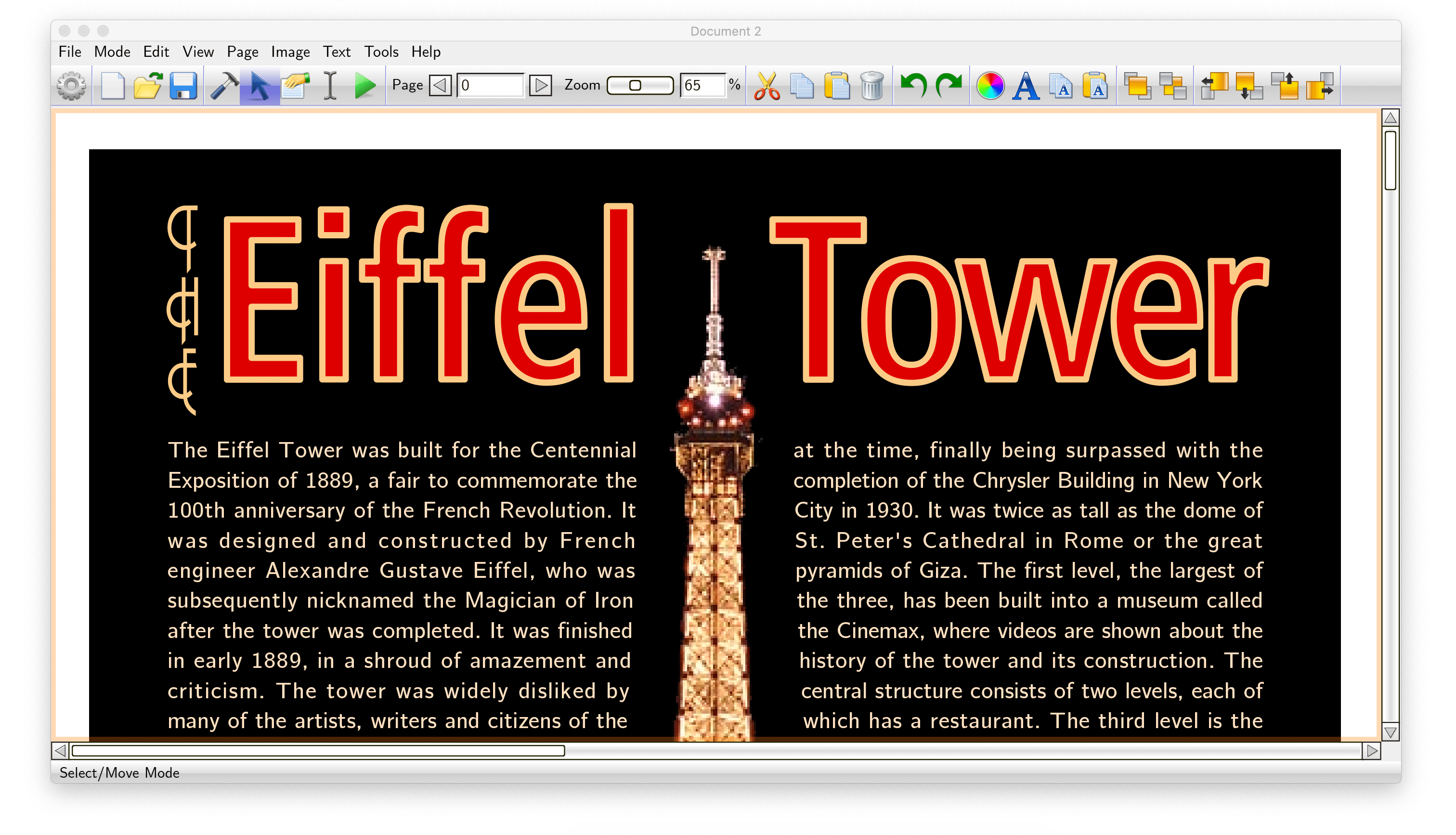Align objects with the left-arrow icon
Screen dimensions: 1456x835
click(x=1215, y=86)
